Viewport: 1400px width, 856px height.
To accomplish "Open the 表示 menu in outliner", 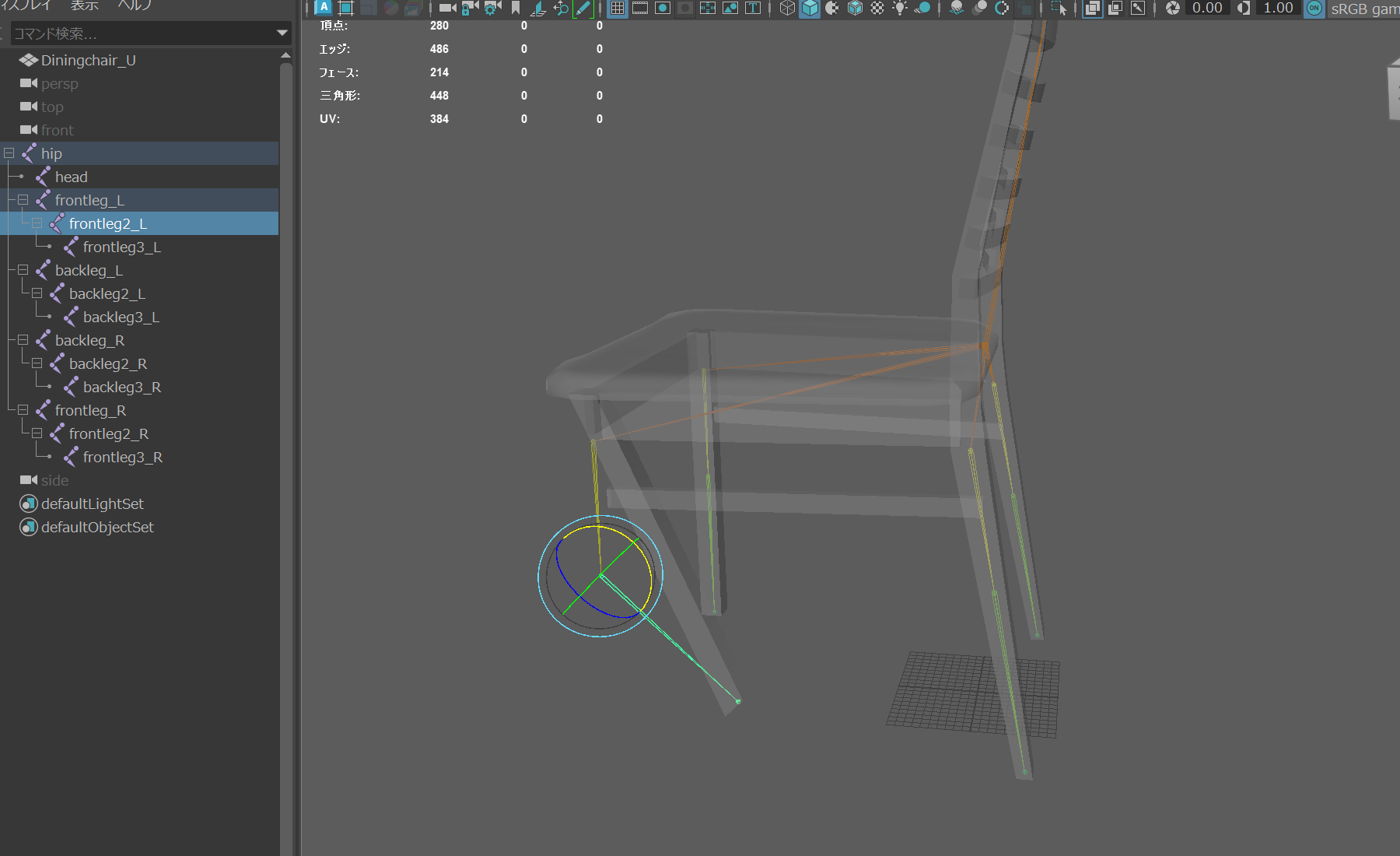I will tap(84, 5).
